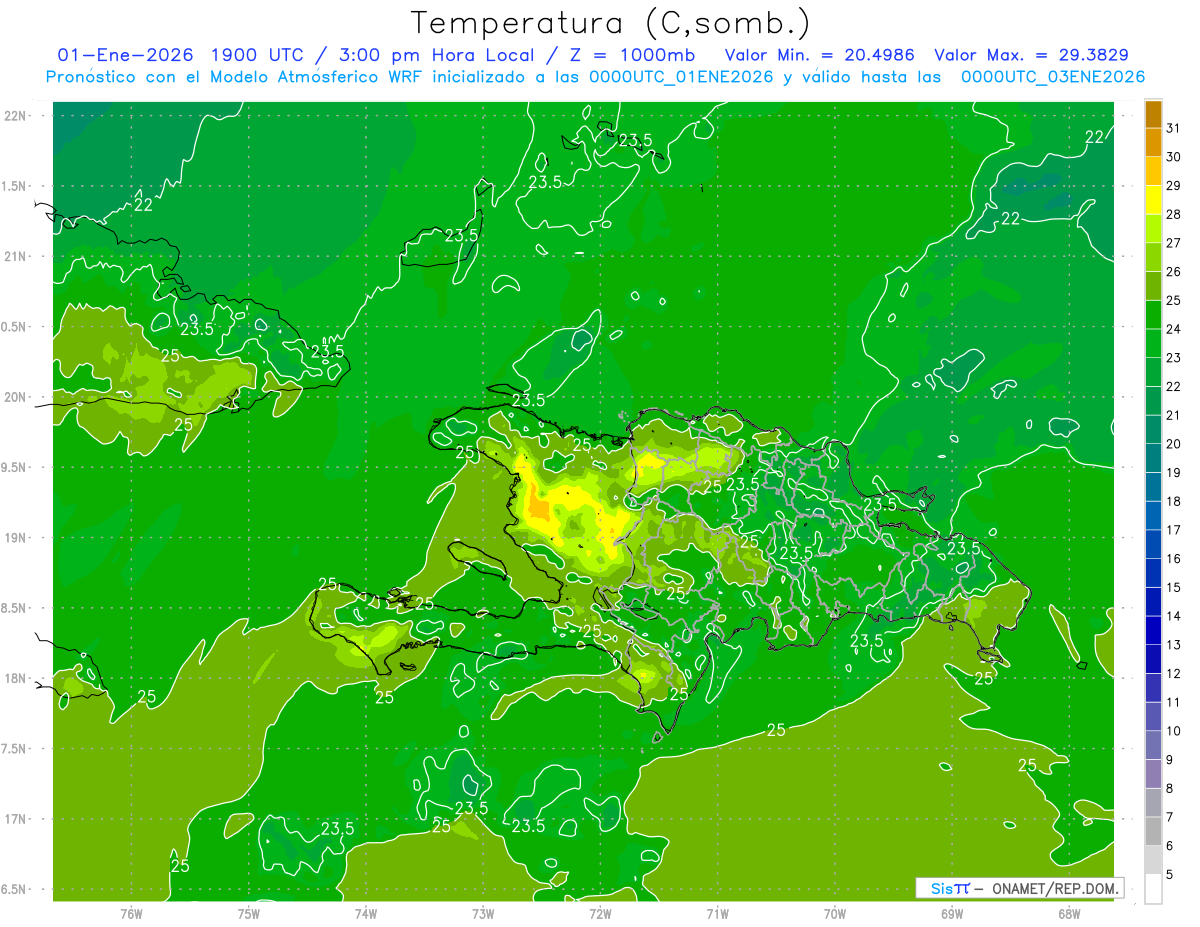Click the '72W' longitude axis label

click(x=600, y=913)
